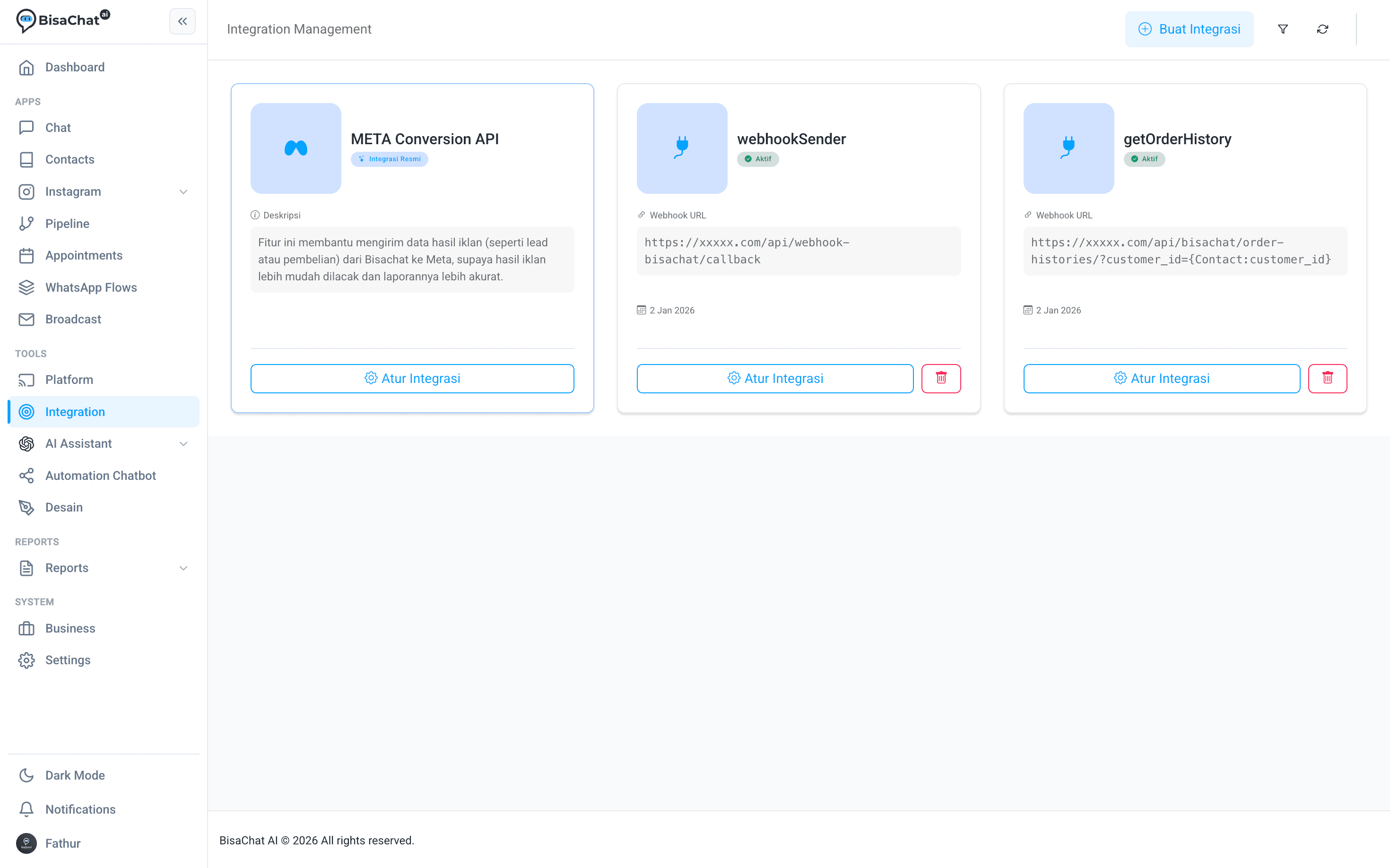Screen dimensions: 1390x868
Task: Click the getOrderHistory order-histories URL text
Action: [x=1181, y=251]
